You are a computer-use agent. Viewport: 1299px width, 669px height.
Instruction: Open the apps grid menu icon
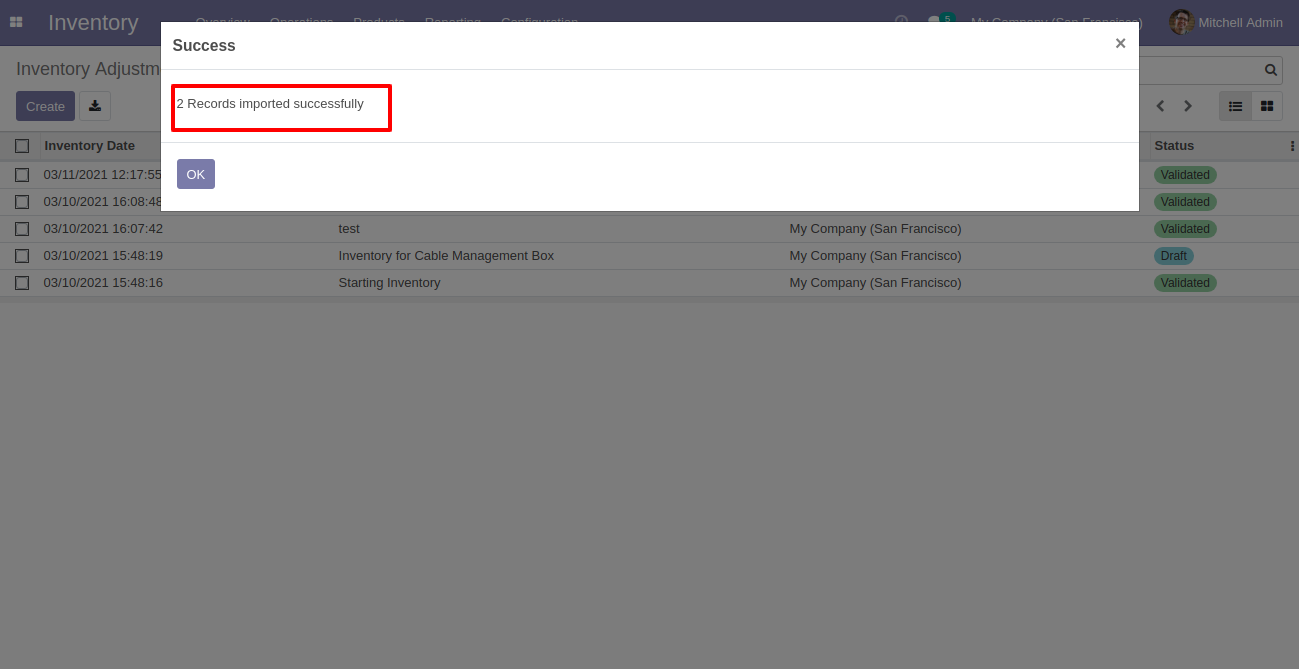[16, 22]
